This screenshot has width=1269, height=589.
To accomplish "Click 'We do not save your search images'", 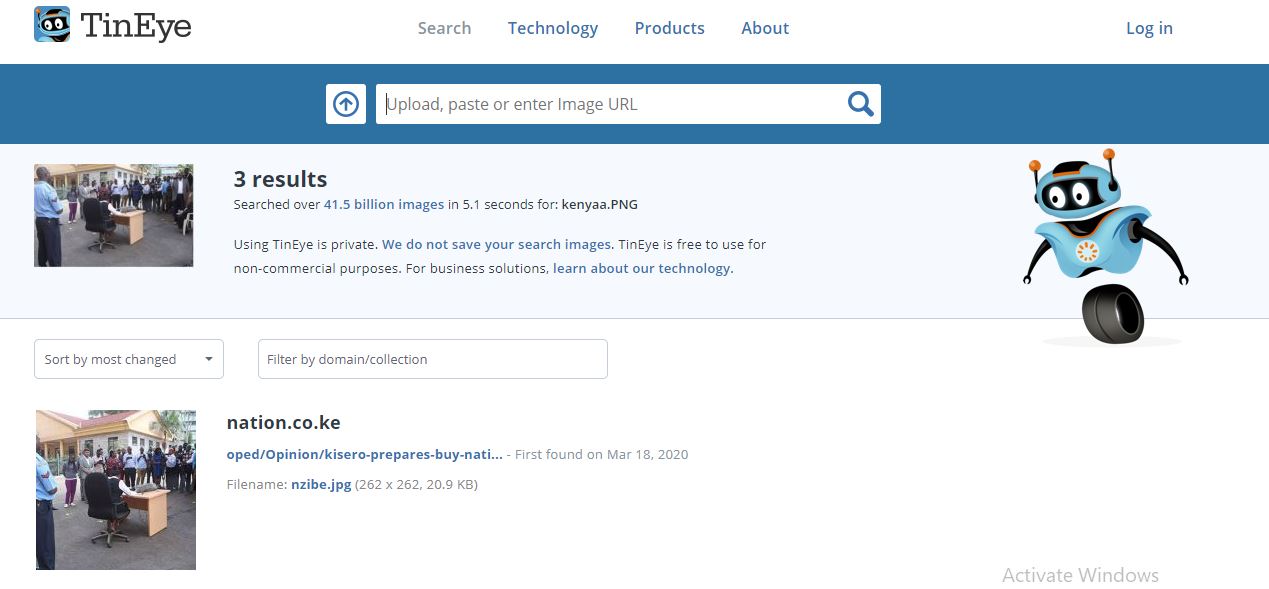I will point(496,245).
